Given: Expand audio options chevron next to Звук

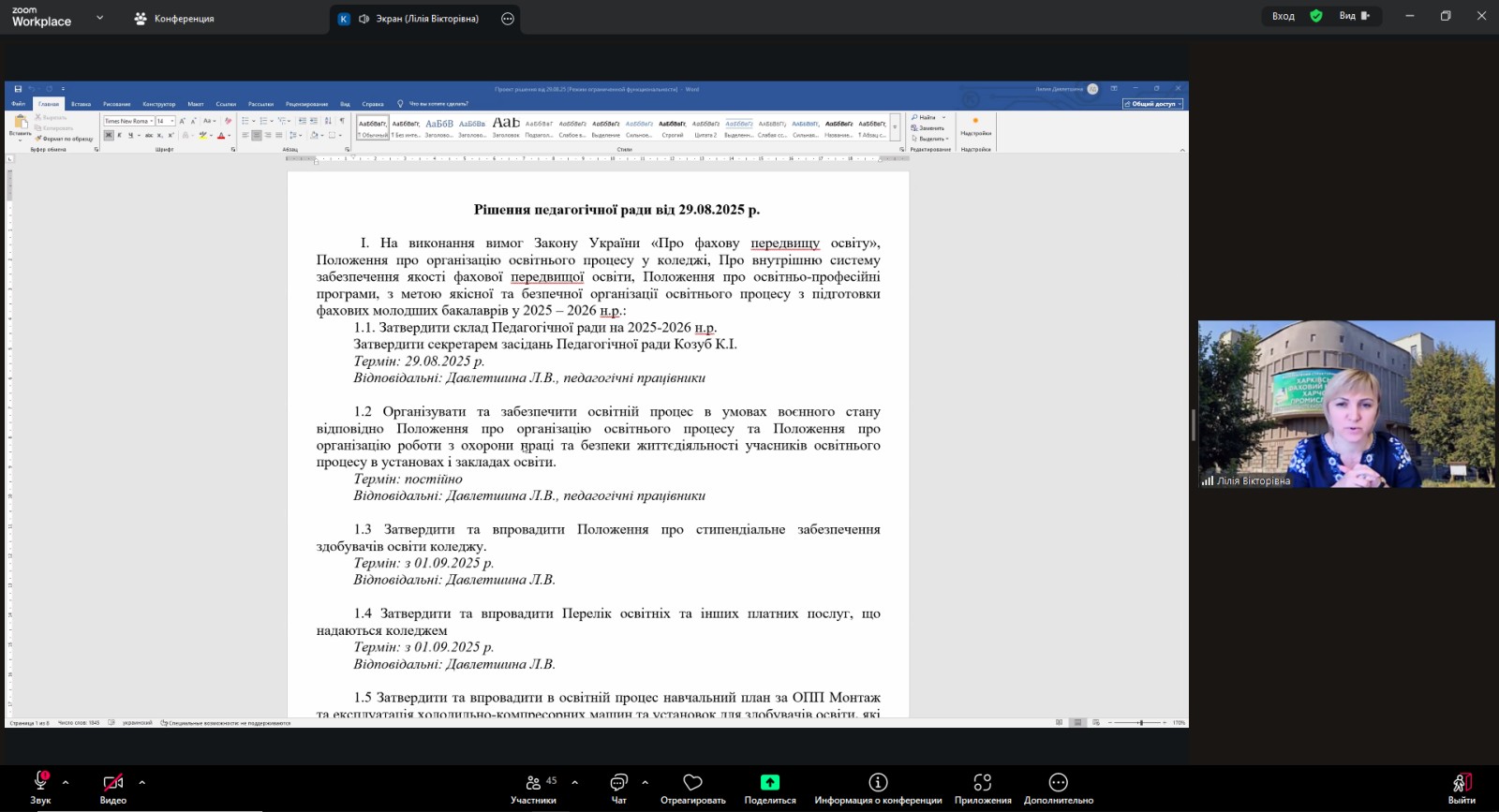Looking at the screenshot, I should [x=66, y=782].
